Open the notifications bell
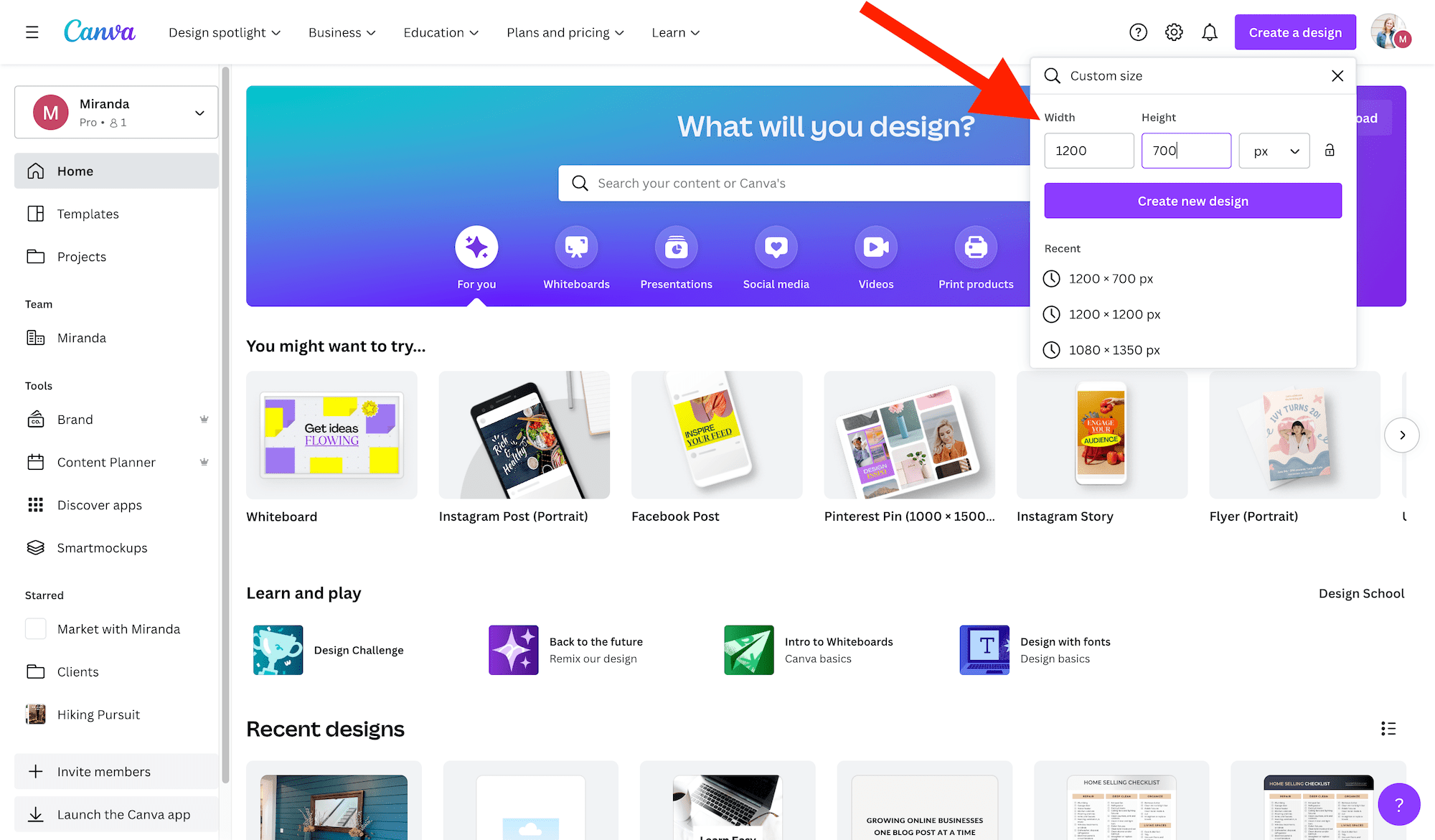1435x840 pixels. pos(1210,32)
